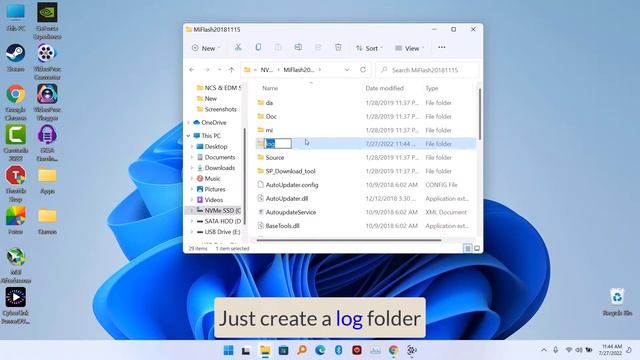Sort by the Type column header

tap(432, 88)
